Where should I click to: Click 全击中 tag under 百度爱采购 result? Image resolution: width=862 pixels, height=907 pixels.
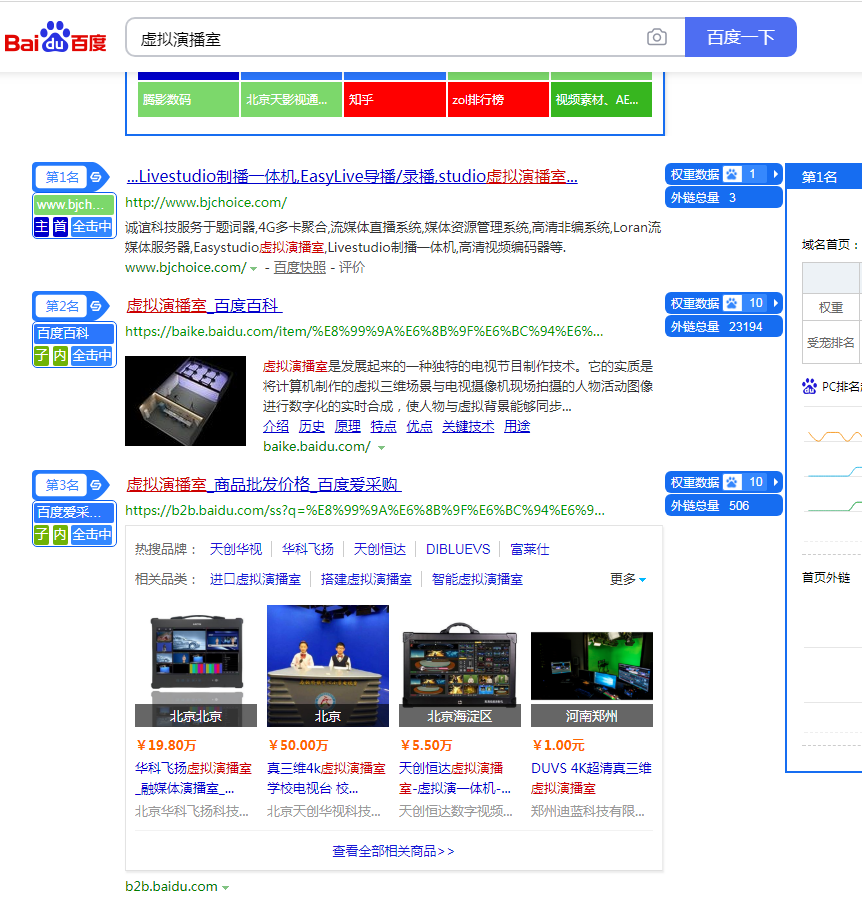tap(92, 534)
